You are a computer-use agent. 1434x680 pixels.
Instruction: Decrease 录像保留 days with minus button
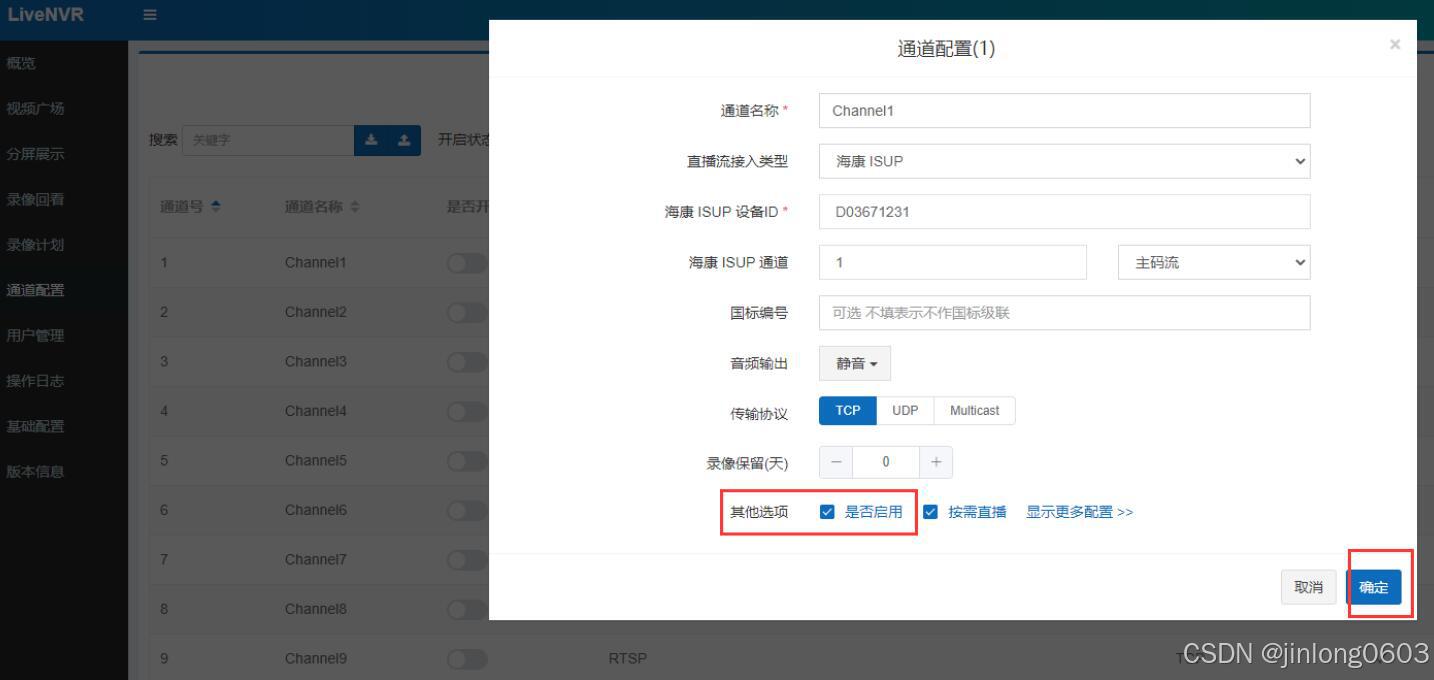pyautogui.click(x=836, y=462)
